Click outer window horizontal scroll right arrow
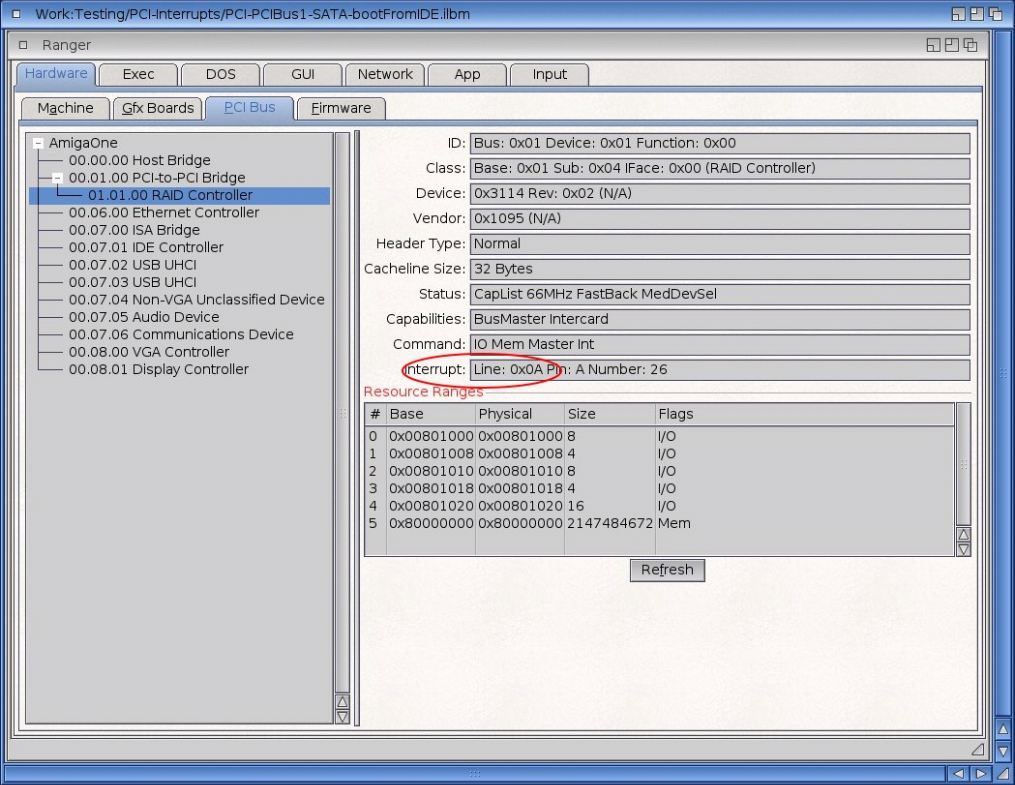Viewport: 1015px width, 785px height. click(x=981, y=773)
